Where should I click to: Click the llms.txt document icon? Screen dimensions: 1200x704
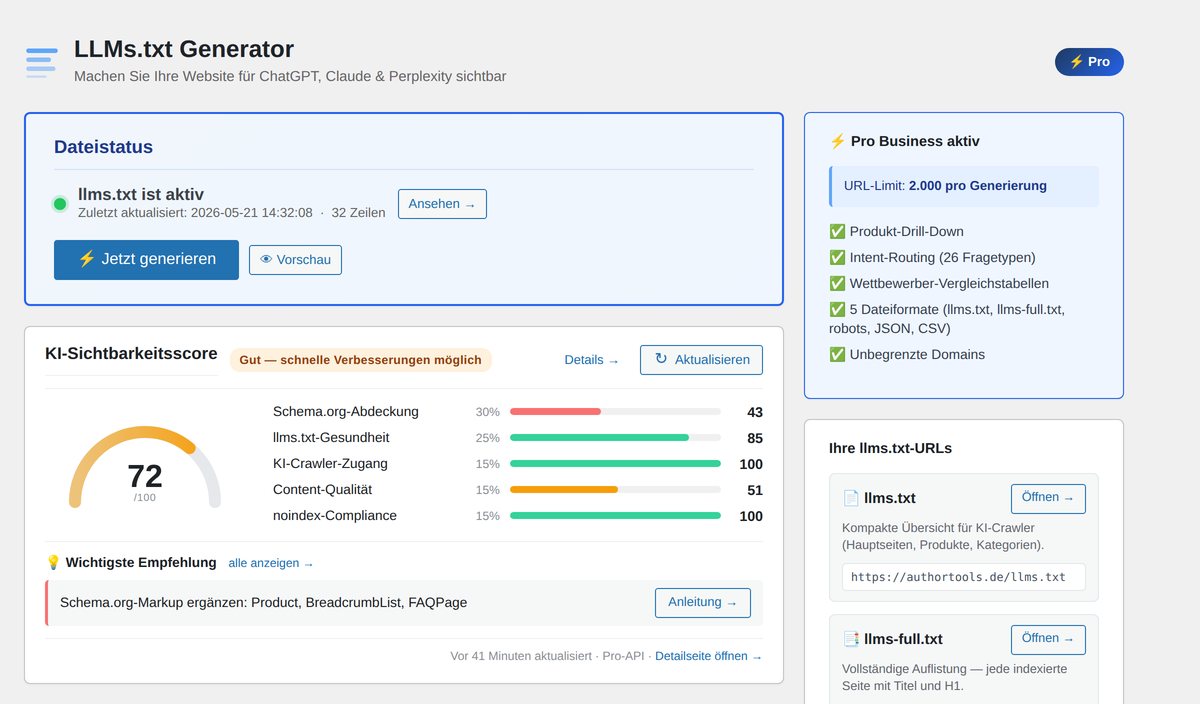pyautogui.click(x=851, y=498)
